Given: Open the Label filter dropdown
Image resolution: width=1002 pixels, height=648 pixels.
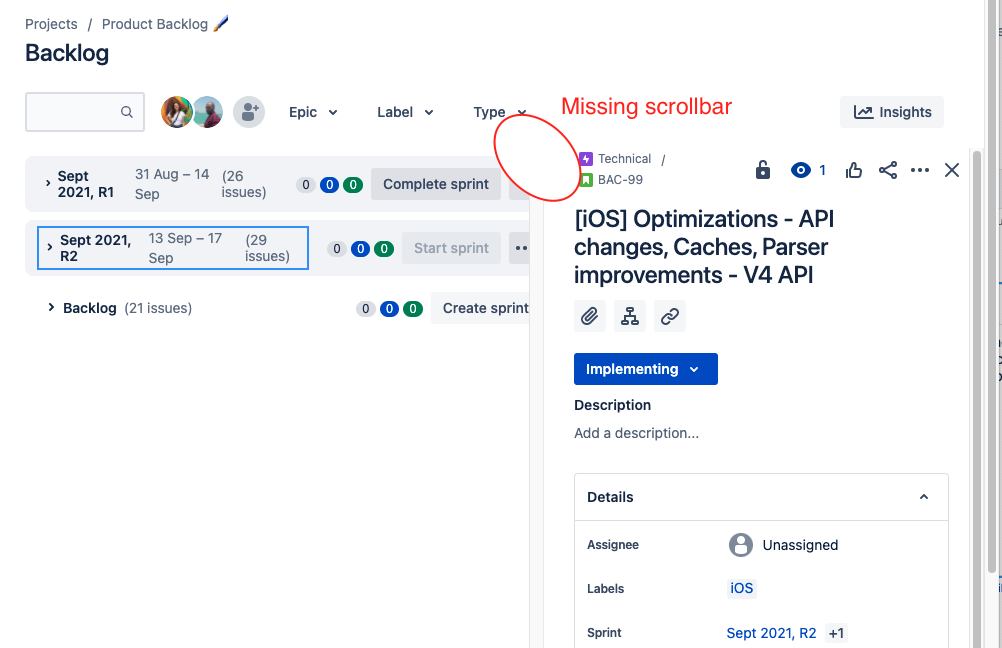Looking at the screenshot, I should [x=405, y=112].
